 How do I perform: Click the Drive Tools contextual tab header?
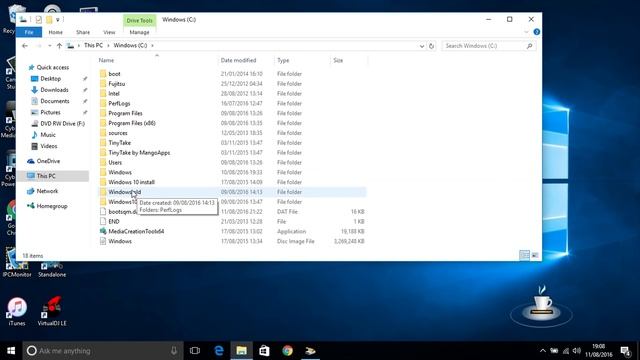point(139,20)
